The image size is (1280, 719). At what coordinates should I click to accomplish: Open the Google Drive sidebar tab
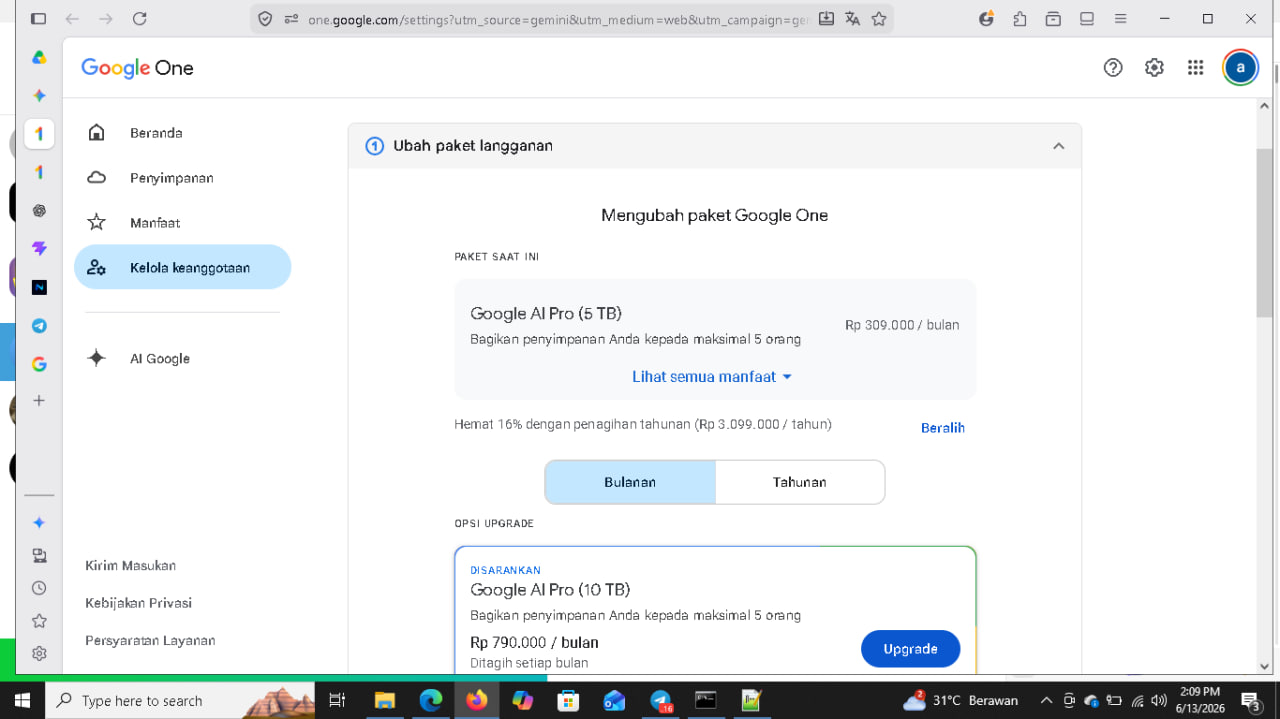(39, 57)
